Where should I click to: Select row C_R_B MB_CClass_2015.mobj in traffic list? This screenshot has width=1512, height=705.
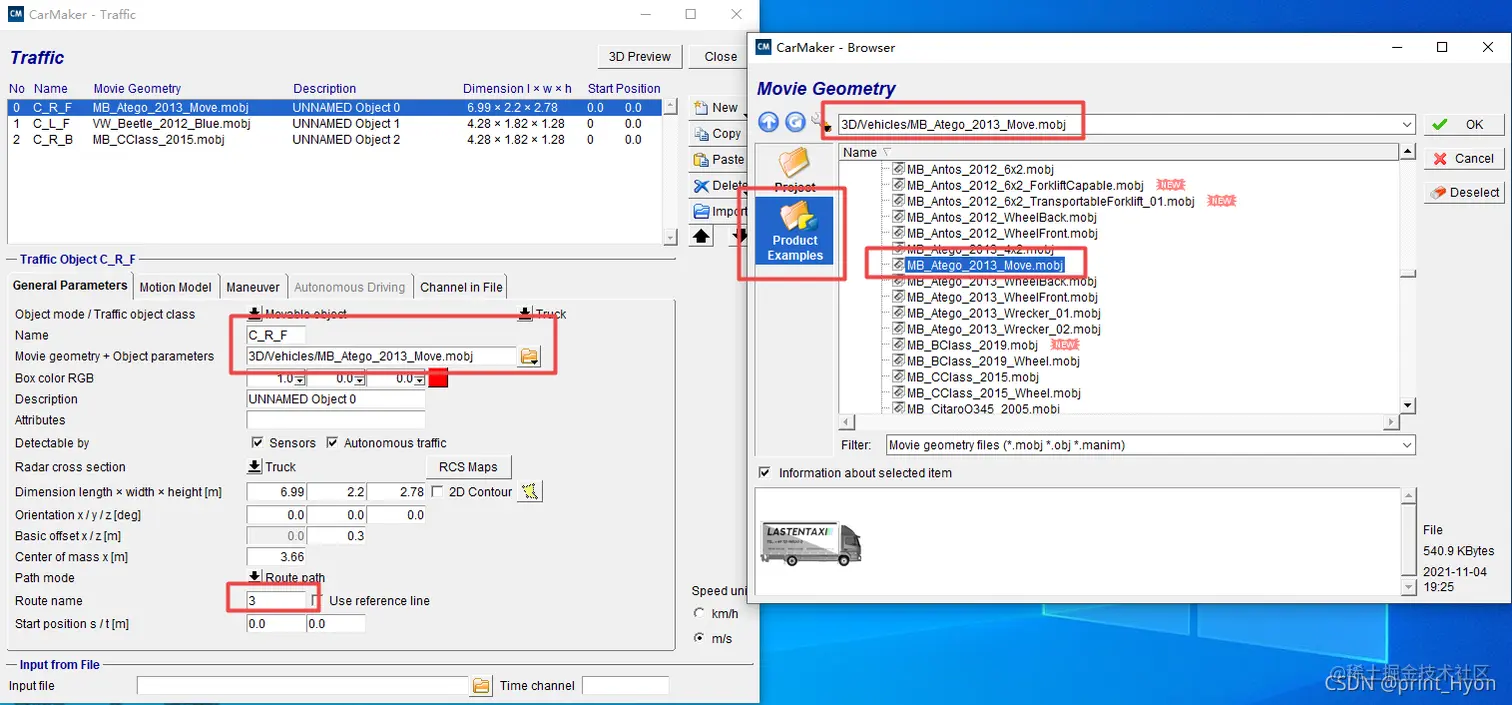coord(335,140)
